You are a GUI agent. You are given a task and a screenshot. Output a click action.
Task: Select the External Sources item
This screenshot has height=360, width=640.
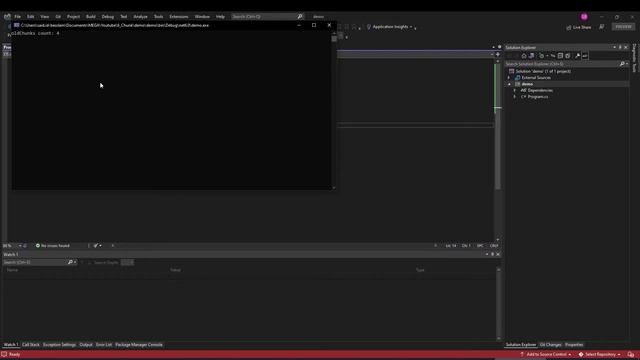(536, 78)
